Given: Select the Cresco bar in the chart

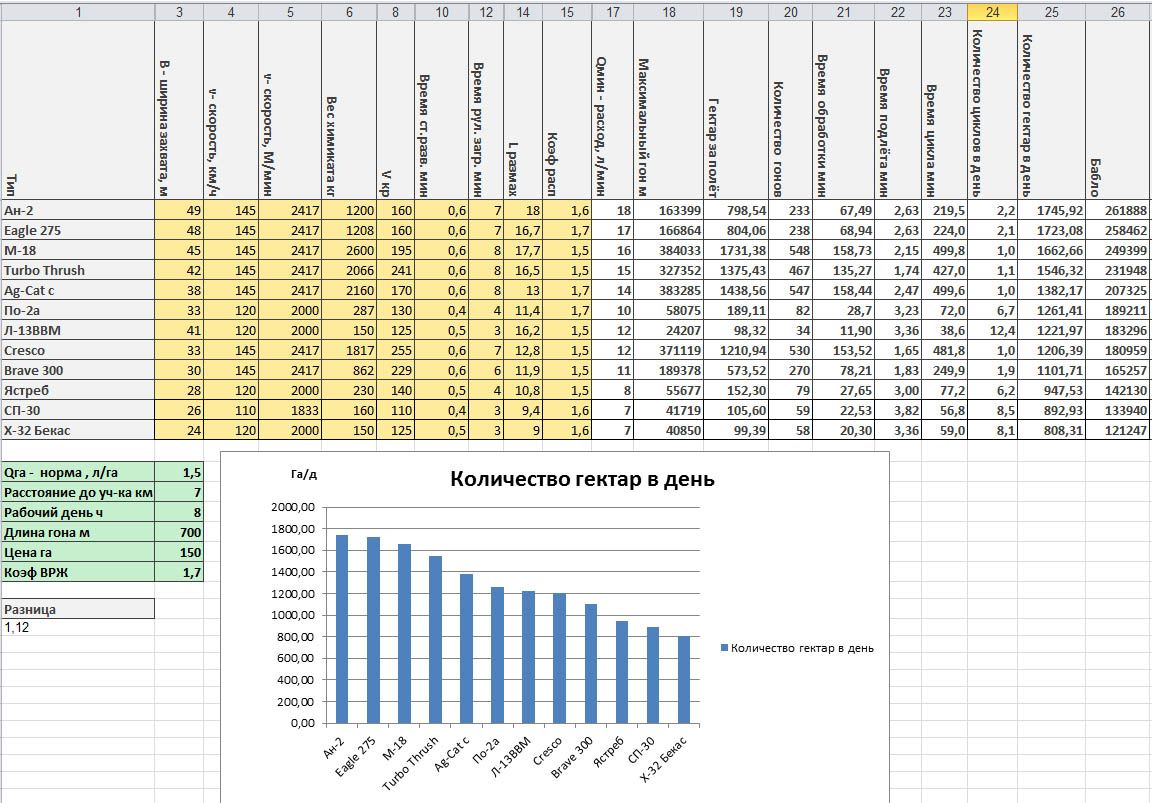Looking at the screenshot, I should tap(560, 658).
